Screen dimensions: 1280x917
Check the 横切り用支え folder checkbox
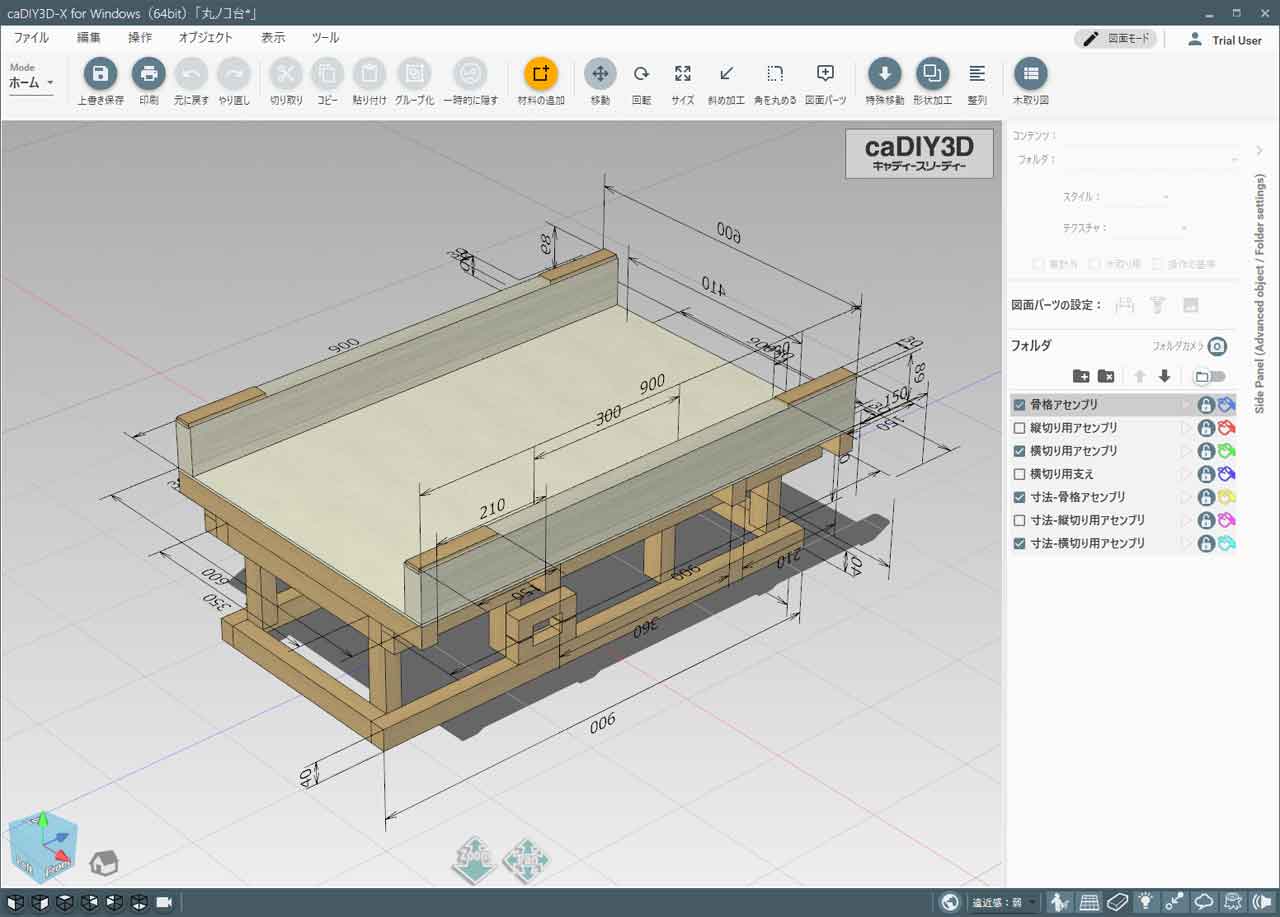coord(1019,474)
